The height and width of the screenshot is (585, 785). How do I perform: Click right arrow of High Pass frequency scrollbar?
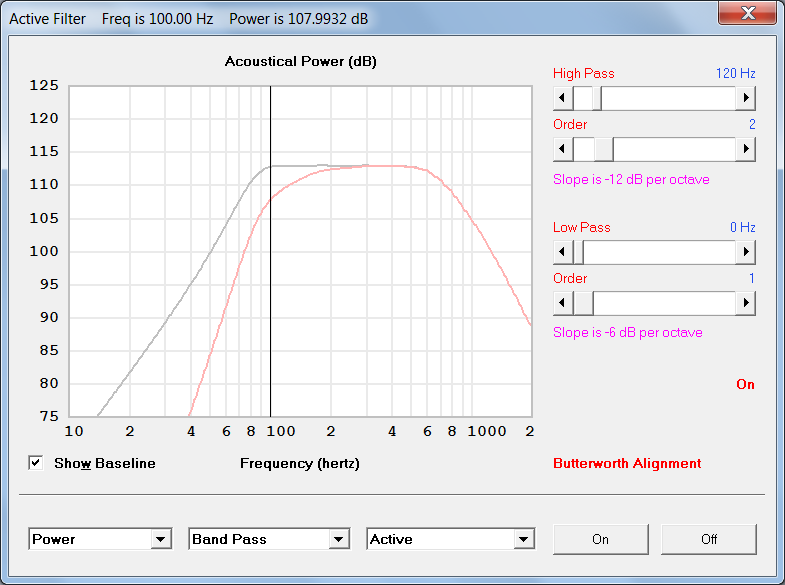[x=746, y=98]
